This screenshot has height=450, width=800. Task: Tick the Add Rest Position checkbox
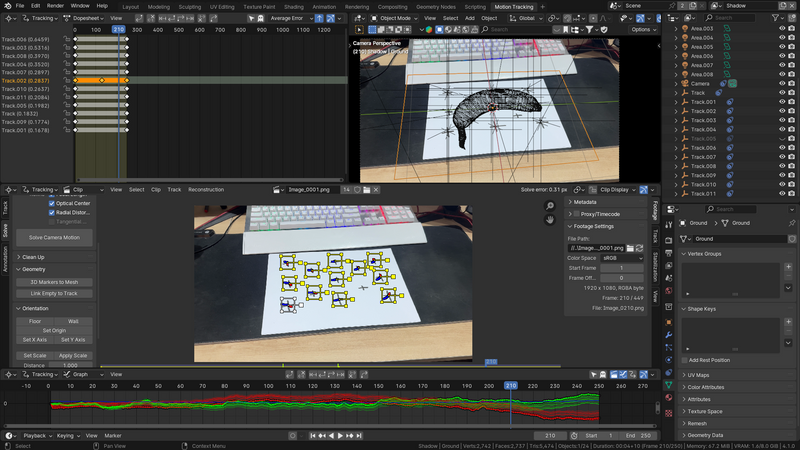click(x=685, y=360)
